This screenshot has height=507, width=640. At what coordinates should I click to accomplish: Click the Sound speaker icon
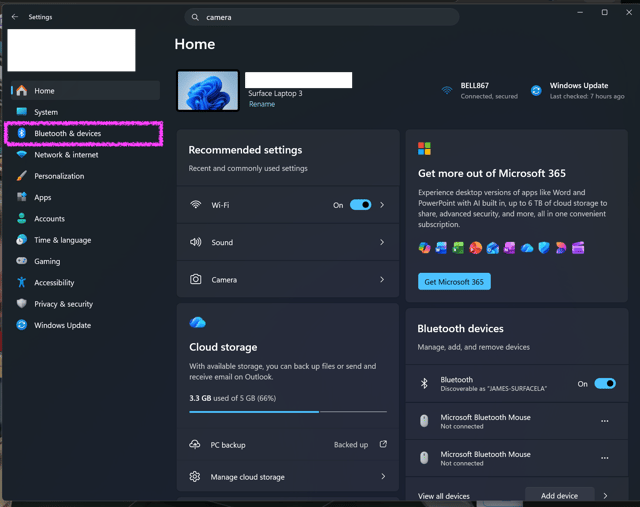196,242
